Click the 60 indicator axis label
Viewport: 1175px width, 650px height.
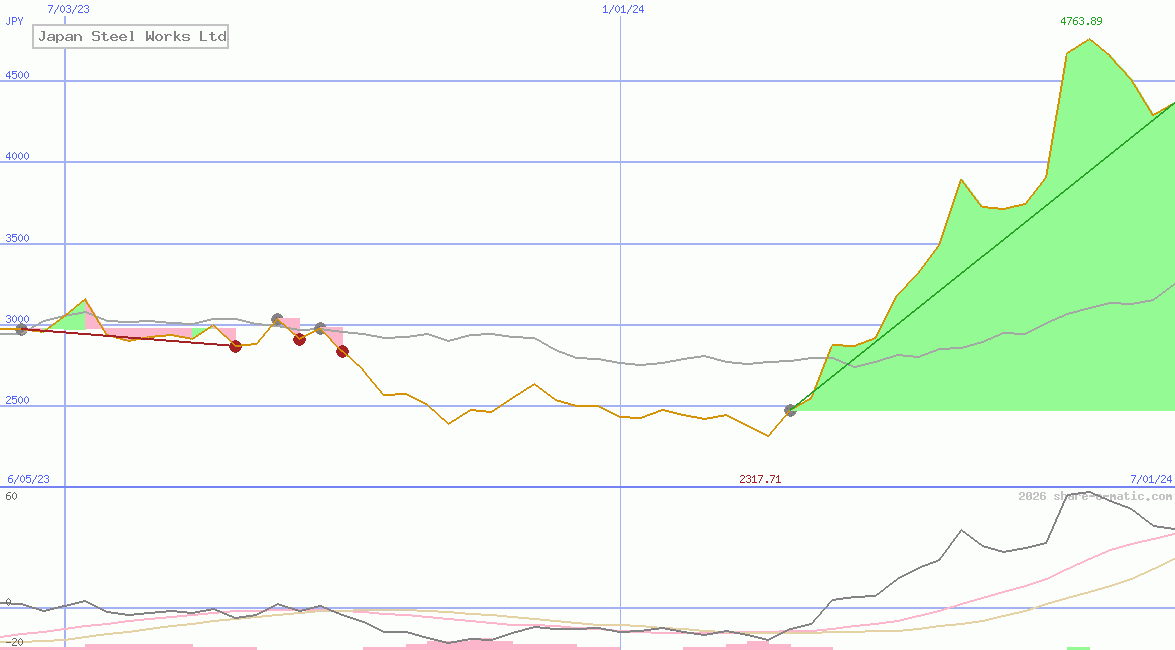point(11,496)
